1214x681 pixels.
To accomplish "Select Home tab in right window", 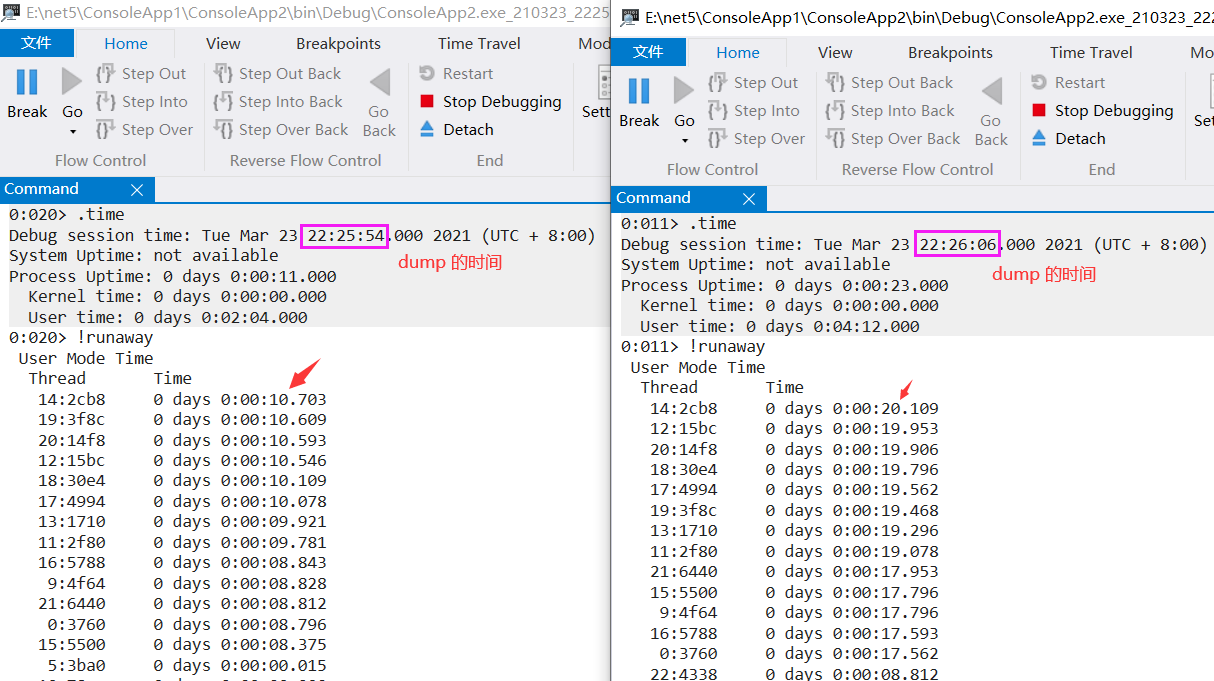I will (x=738, y=52).
